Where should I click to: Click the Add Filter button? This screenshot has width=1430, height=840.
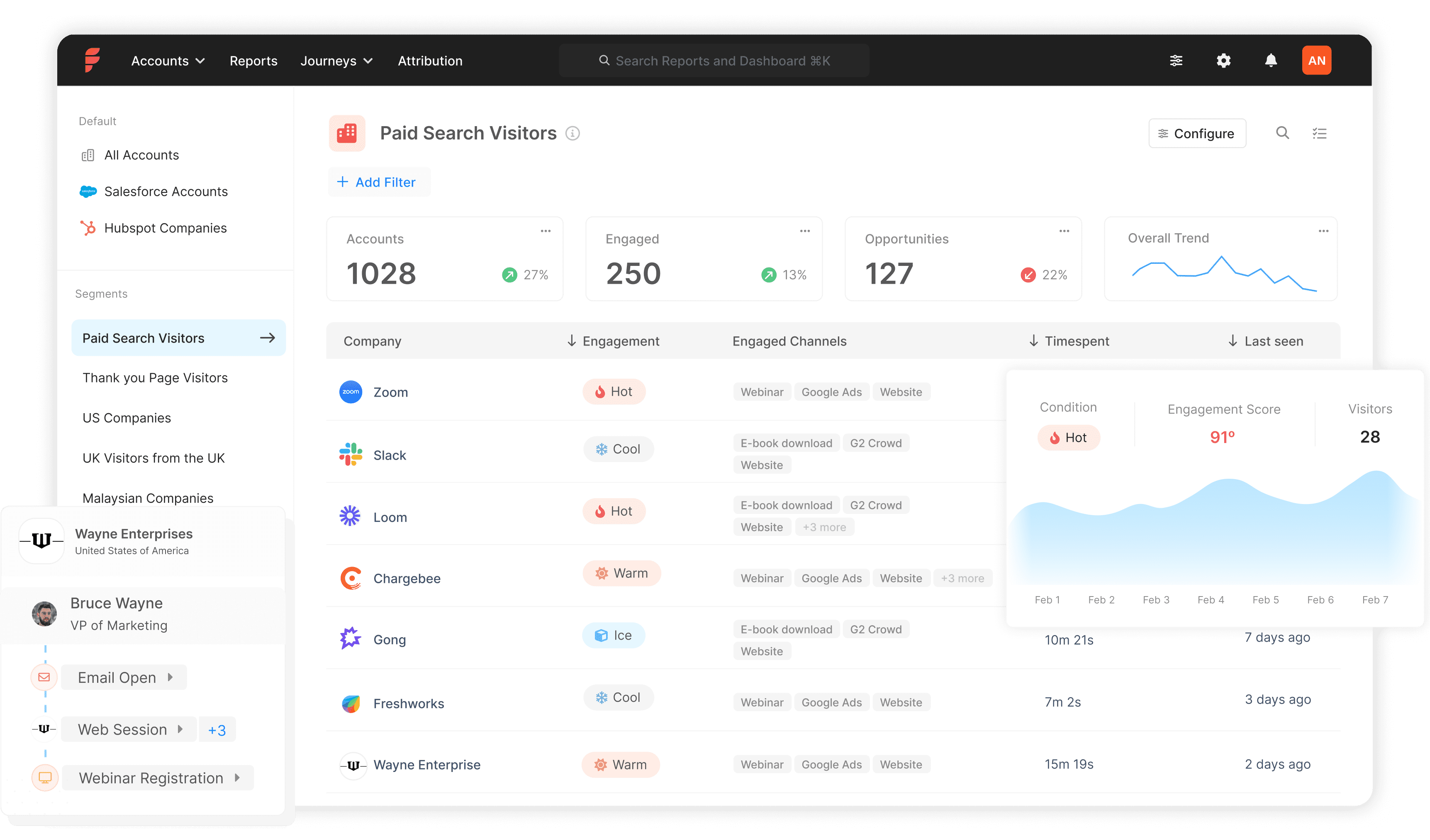tap(378, 182)
